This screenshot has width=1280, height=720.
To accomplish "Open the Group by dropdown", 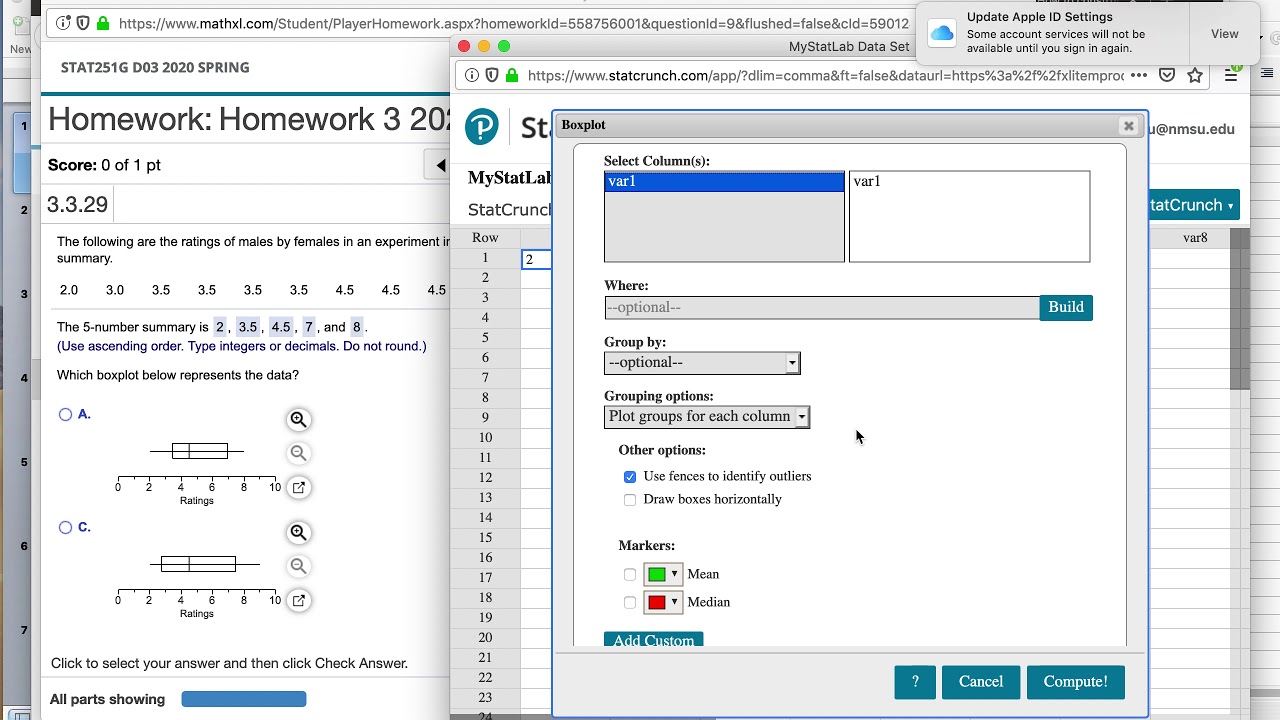I will pos(702,363).
